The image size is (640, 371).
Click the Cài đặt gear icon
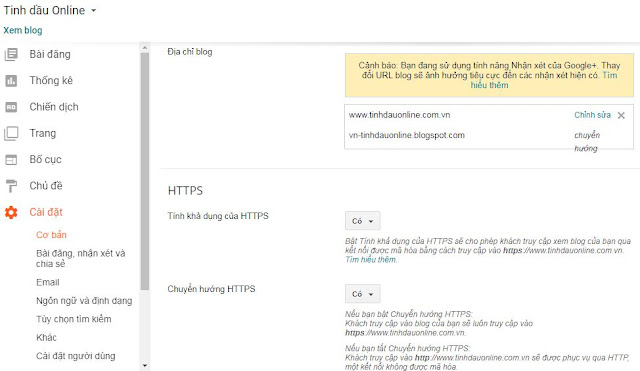(x=11, y=212)
